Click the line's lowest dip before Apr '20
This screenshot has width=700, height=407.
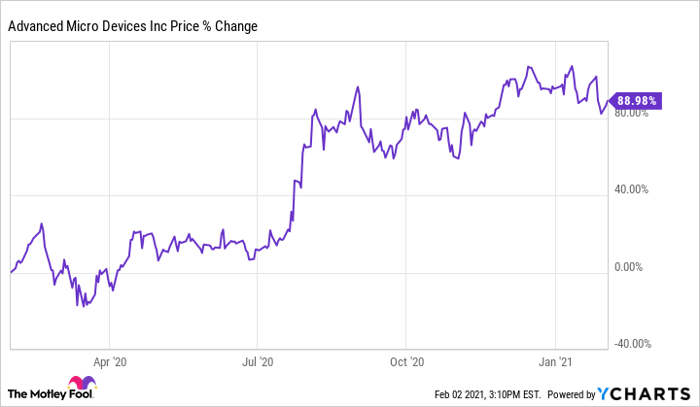tap(82, 305)
